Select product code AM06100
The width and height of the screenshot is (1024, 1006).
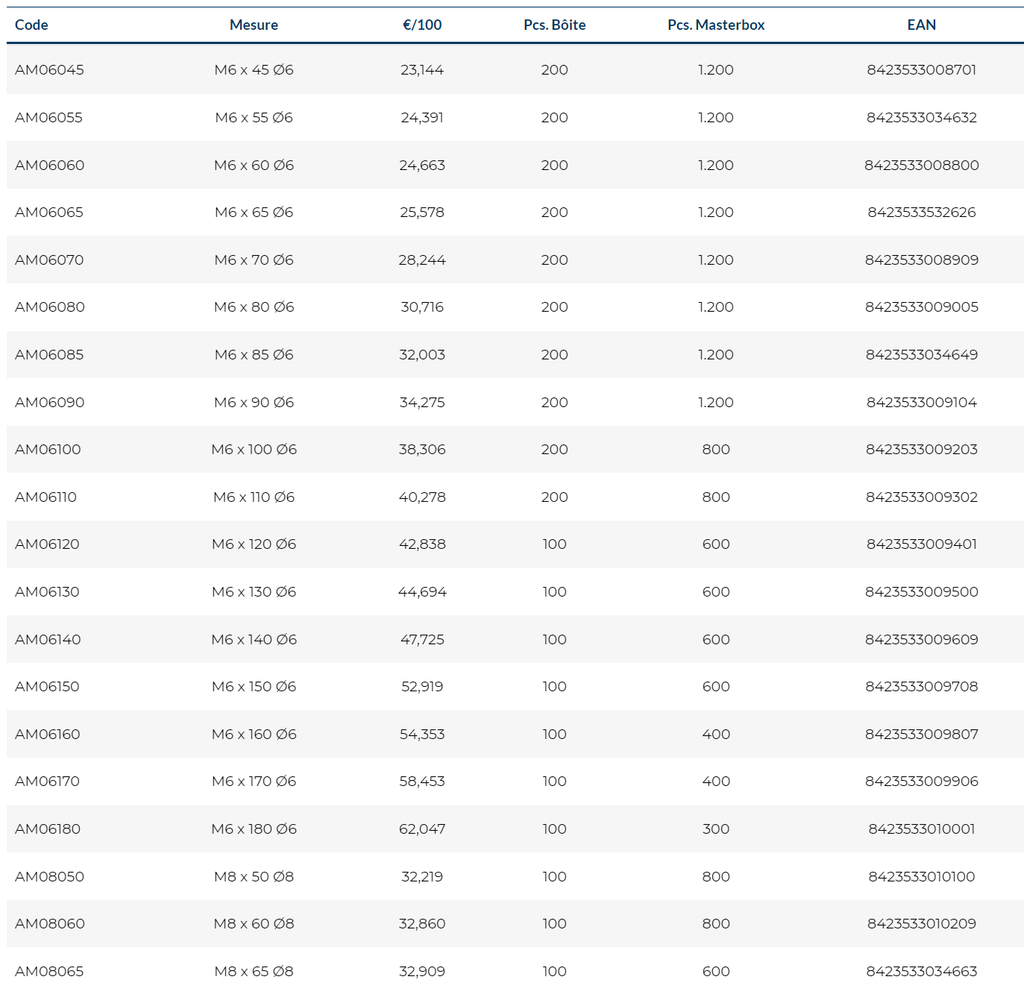click(48, 450)
